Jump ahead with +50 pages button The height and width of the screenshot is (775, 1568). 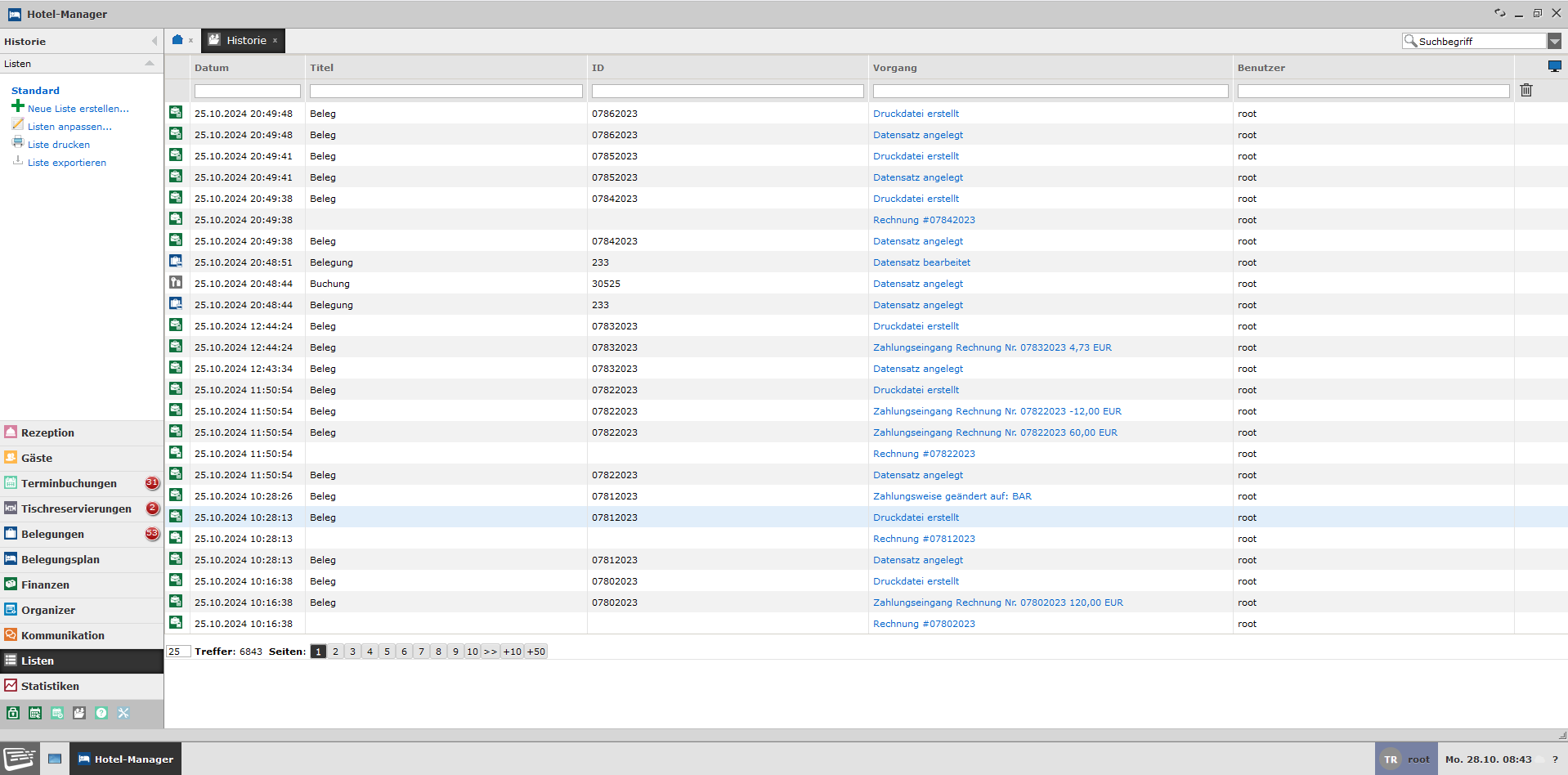tap(536, 652)
